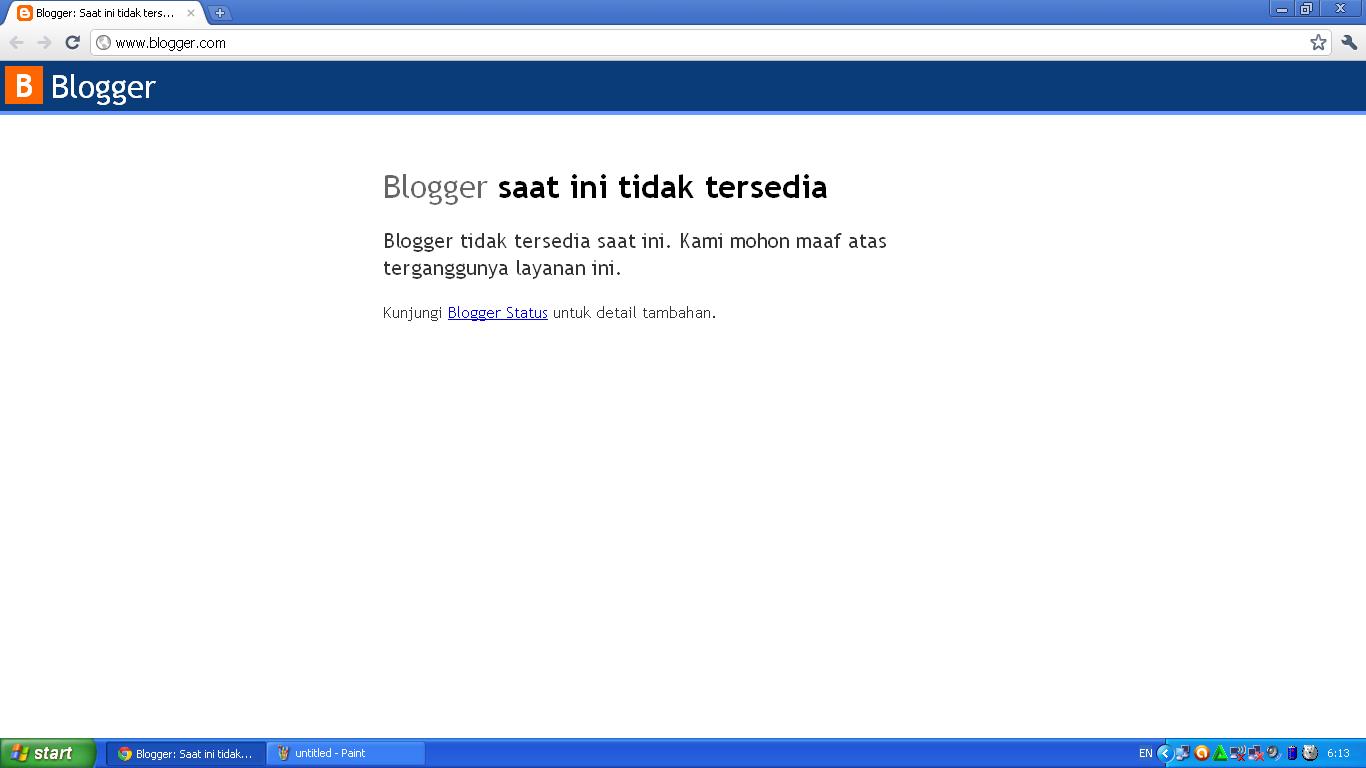Viewport: 1366px width, 768px height.
Task: Open the Chrome wrench menu
Action: [x=1349, y=42]
